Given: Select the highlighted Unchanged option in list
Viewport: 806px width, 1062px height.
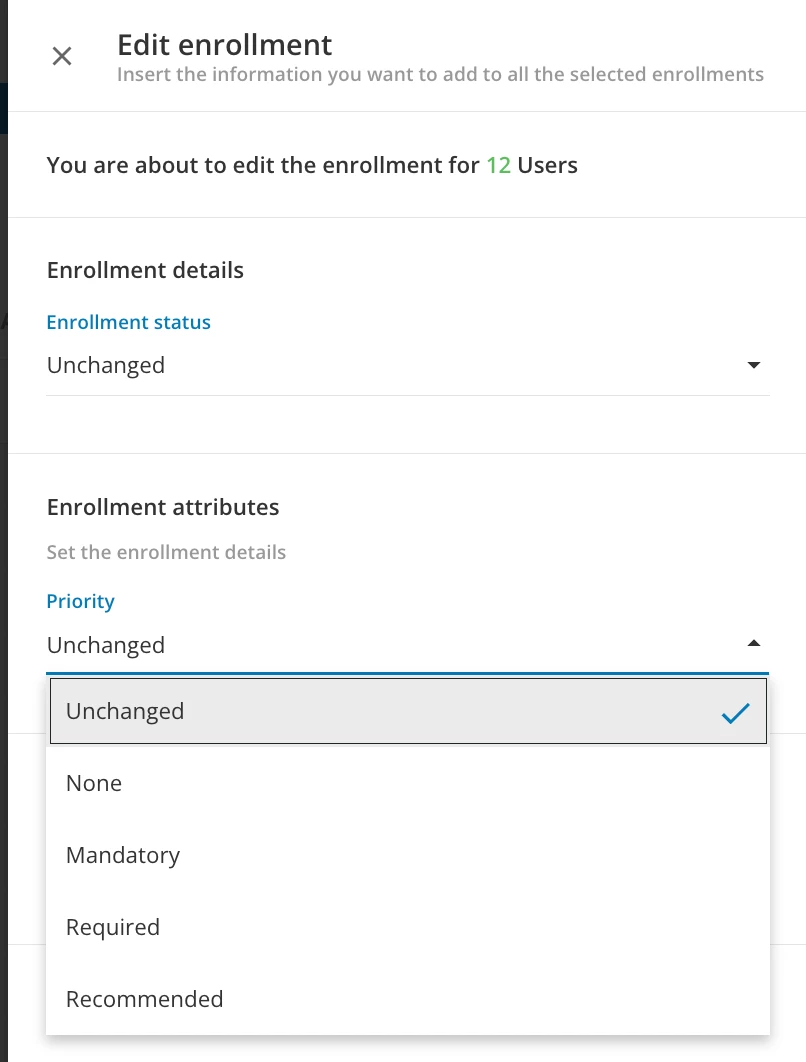Looking at the screenshot, I should click(x=125, y=712).
